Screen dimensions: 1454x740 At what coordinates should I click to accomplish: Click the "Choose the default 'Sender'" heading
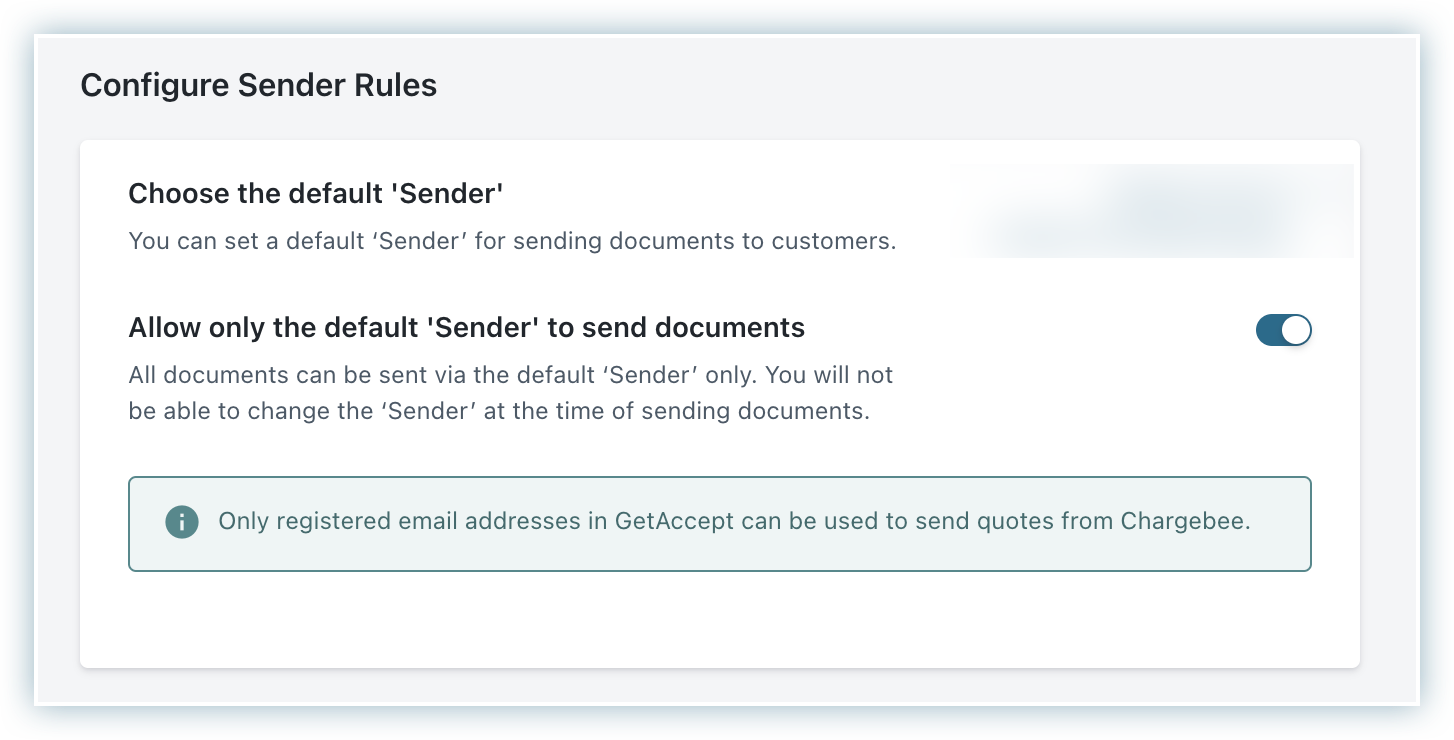(x=315, y=193)
